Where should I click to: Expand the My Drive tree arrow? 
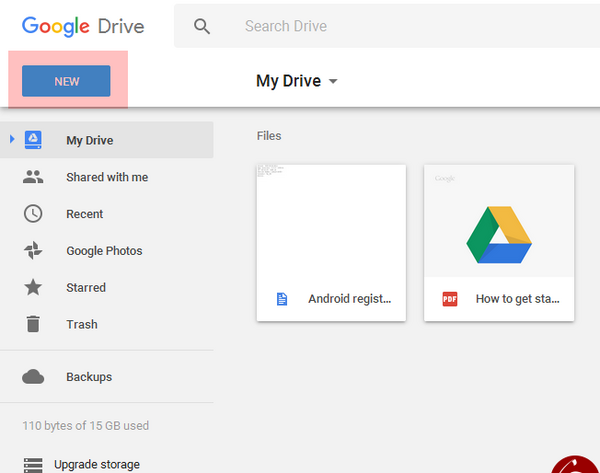12,139
